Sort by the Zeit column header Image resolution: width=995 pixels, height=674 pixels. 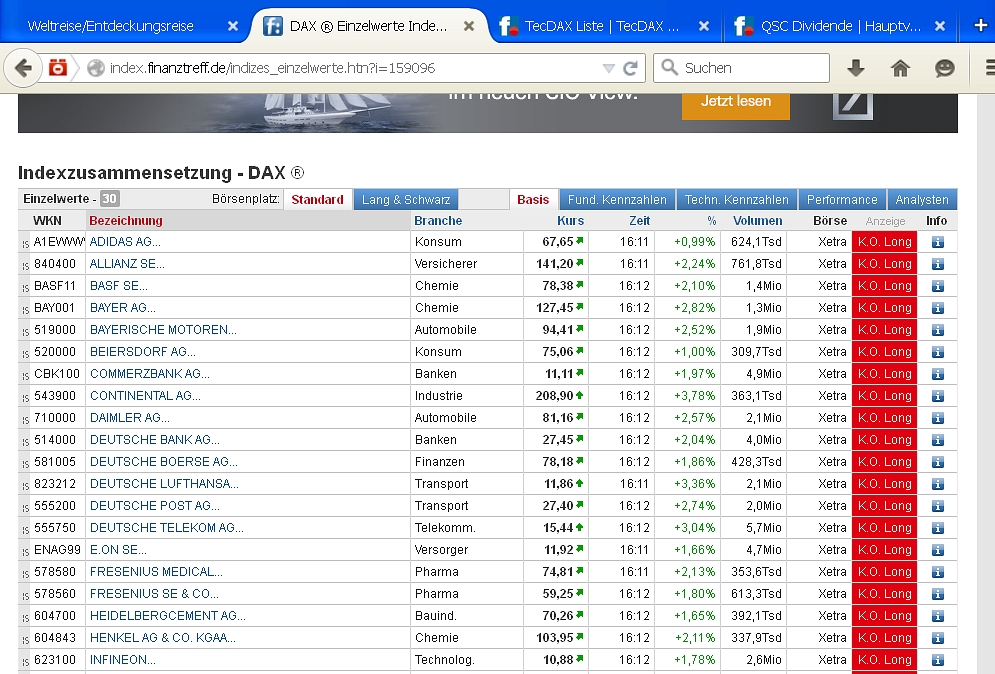coord(639,221)
